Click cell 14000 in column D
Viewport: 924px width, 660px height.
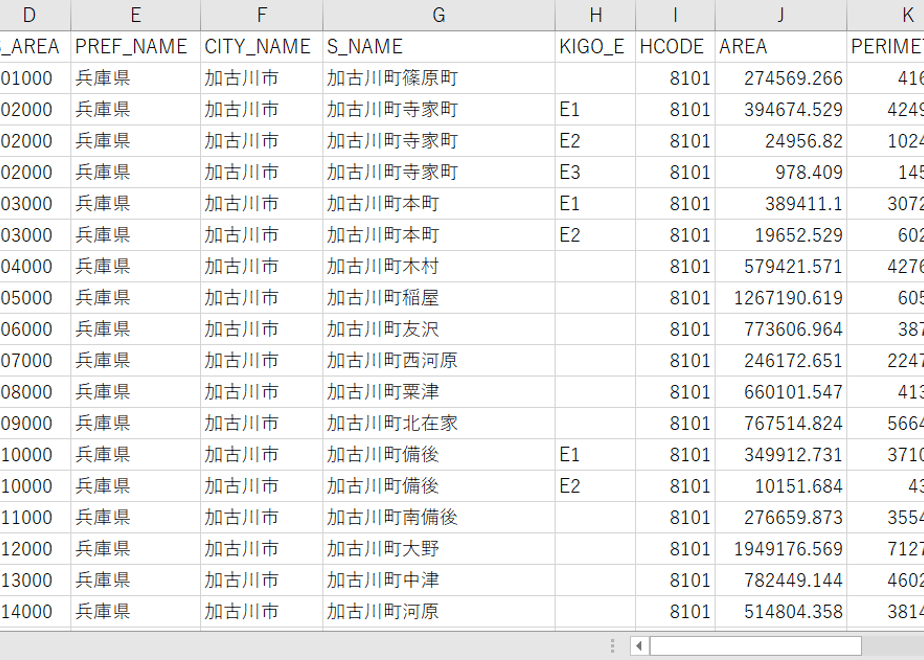coord(35,611)
